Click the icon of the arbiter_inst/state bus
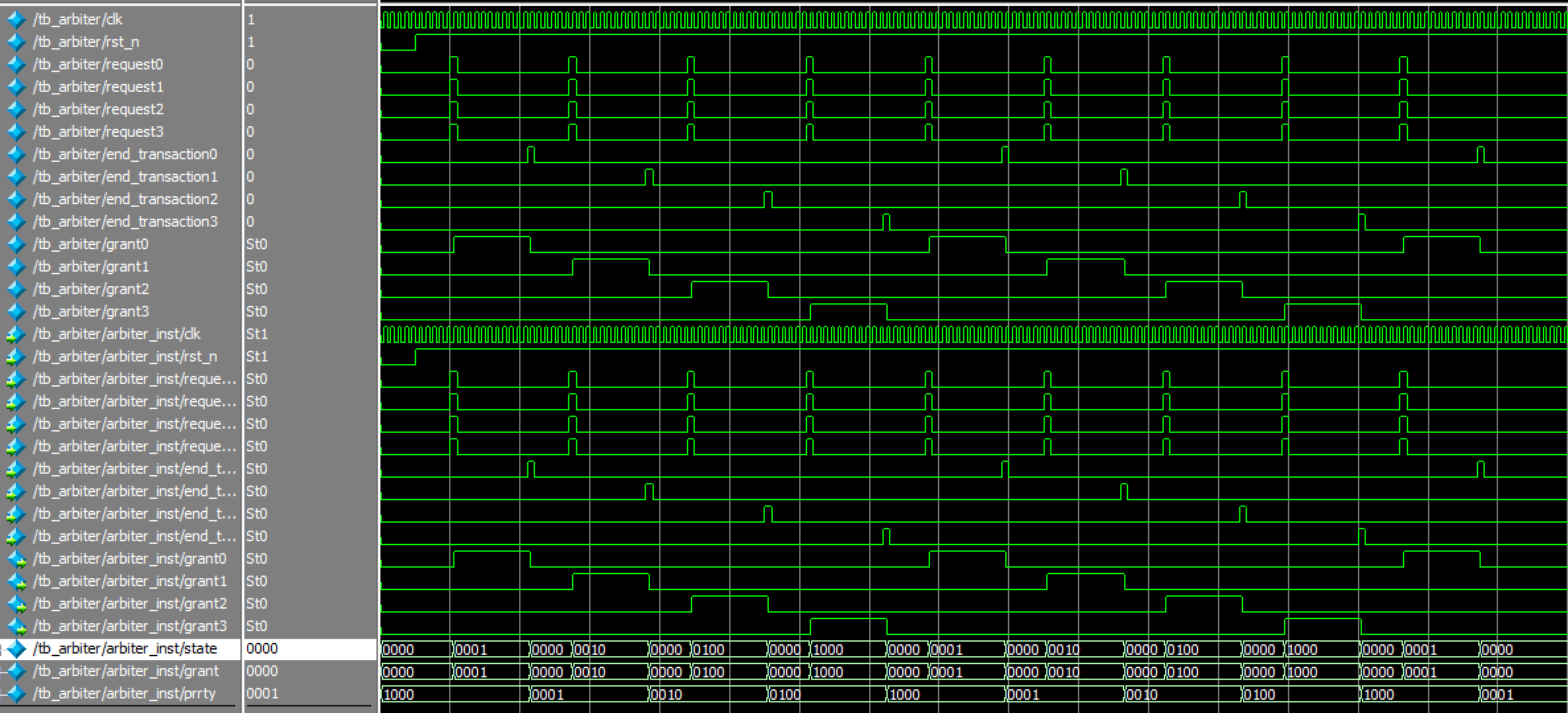This screenshot has height=713, width=1568. [x=16, y=649]
